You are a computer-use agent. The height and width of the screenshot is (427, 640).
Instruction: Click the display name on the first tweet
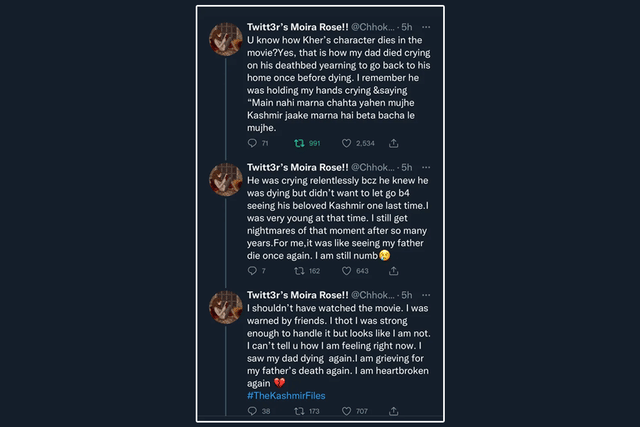pyautogui.click(x=295, y=26)
